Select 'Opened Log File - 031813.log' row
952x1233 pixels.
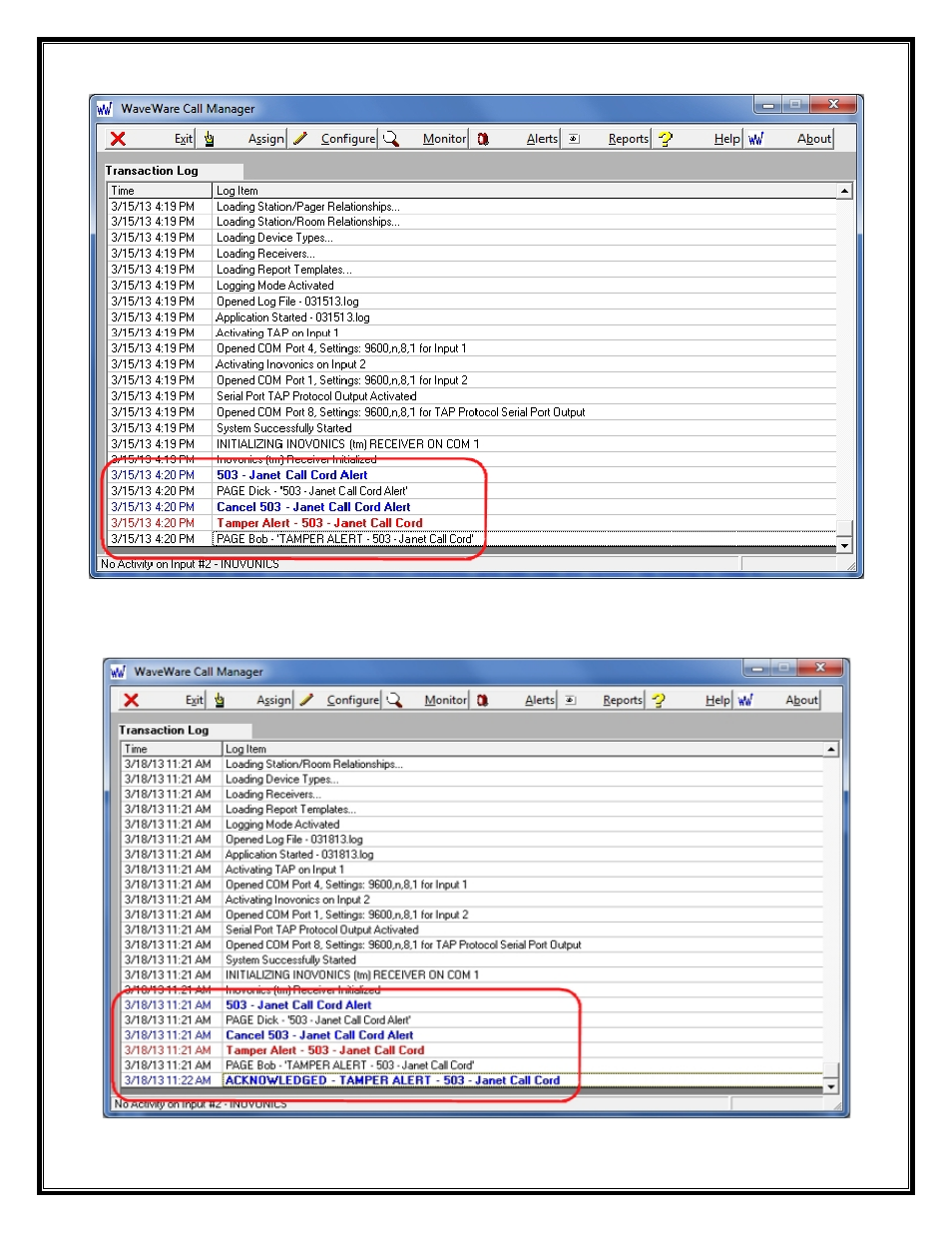(472, 840)
